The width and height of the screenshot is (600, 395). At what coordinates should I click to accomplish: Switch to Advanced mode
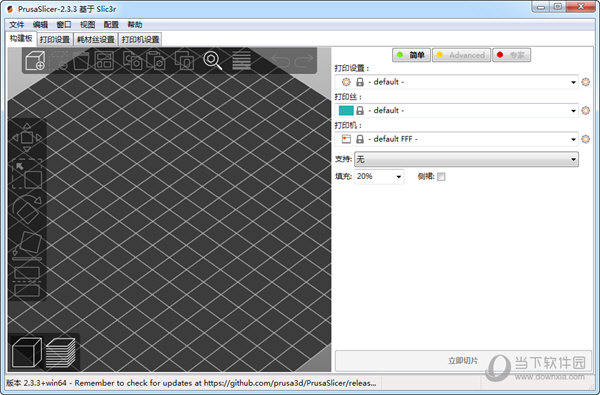click(x=461, y=55)
